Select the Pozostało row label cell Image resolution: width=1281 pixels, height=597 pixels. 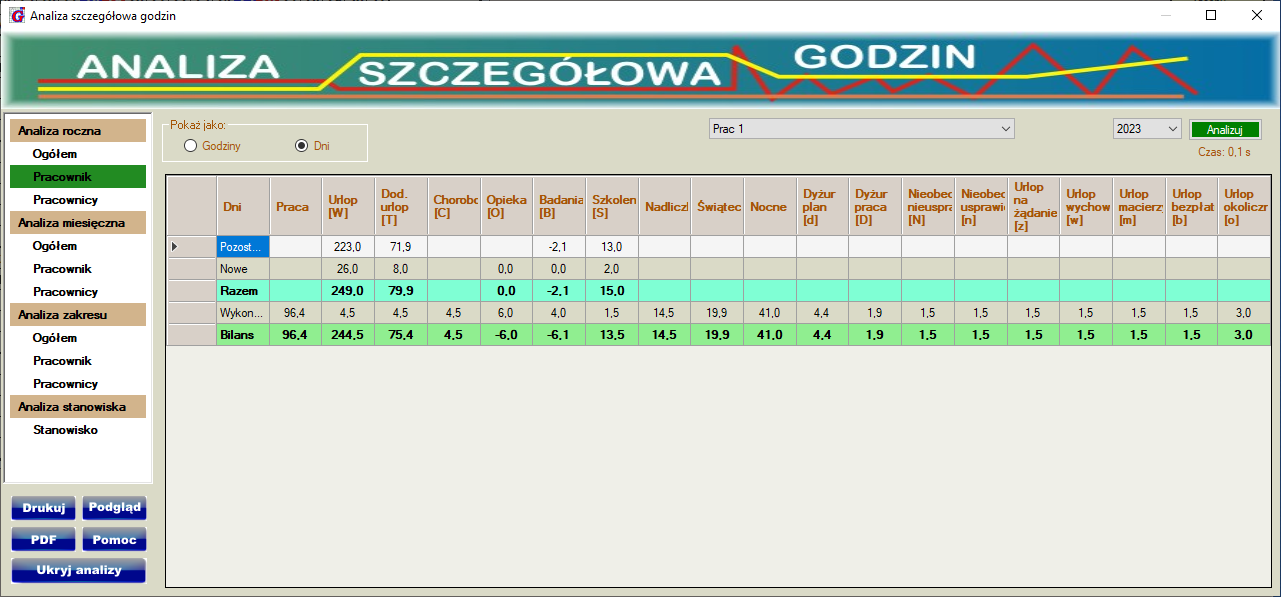pos(243,246)
